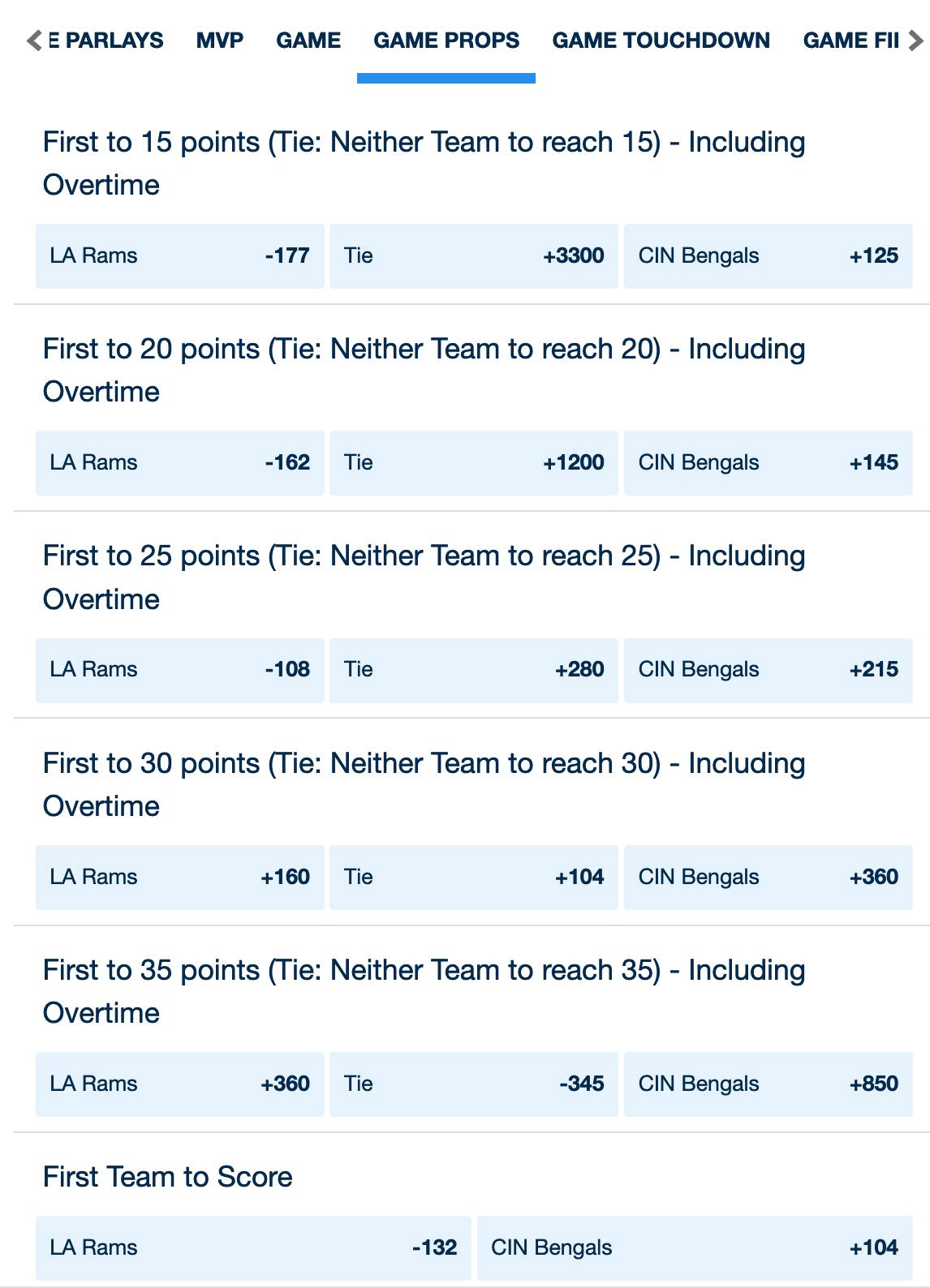Pick Tie +1200 for first to 20
Screen dimensions: 930x1288
tap(474, 463)
